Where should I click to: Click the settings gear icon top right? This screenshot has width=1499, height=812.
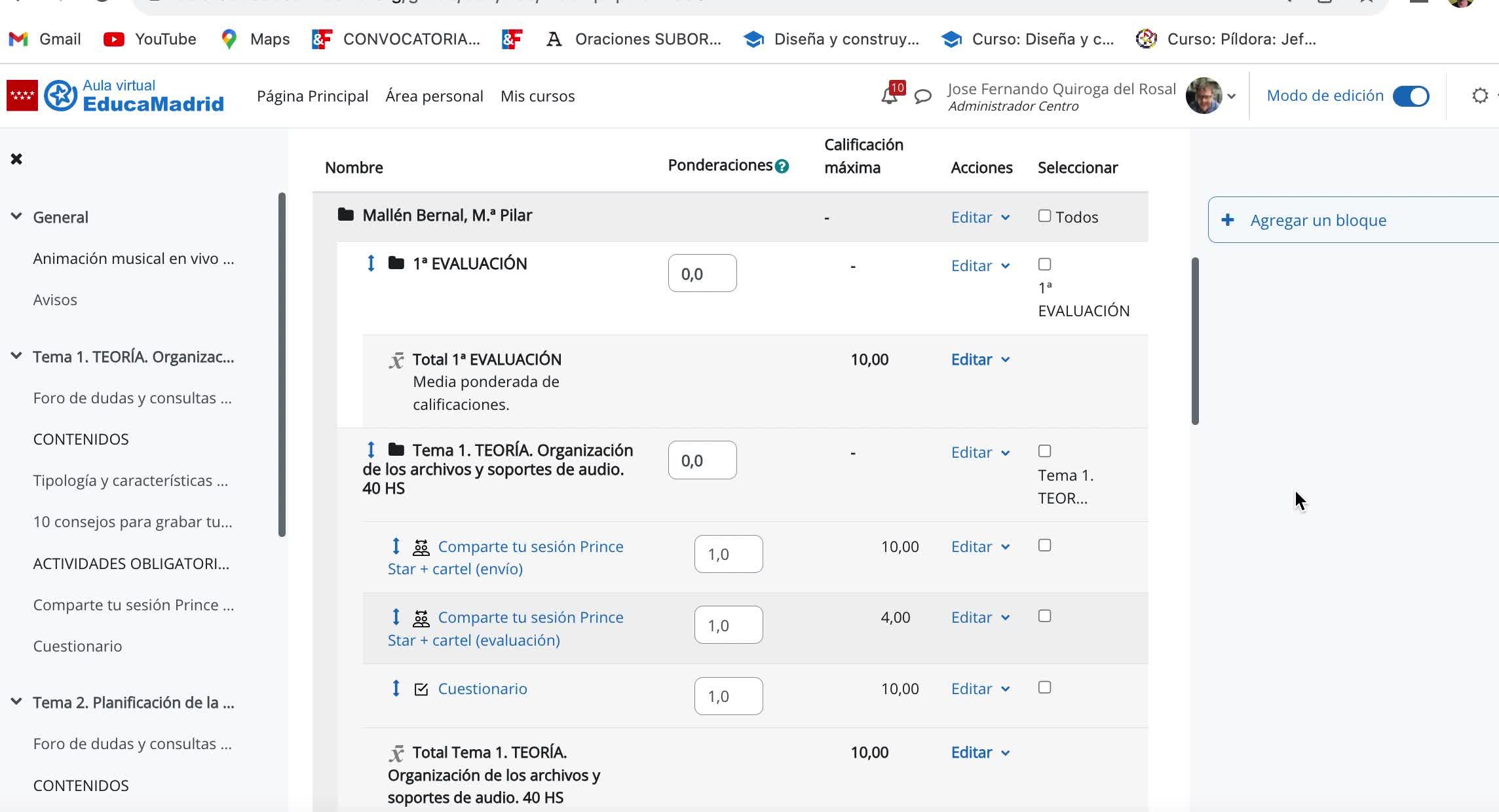click(1479, 96)
